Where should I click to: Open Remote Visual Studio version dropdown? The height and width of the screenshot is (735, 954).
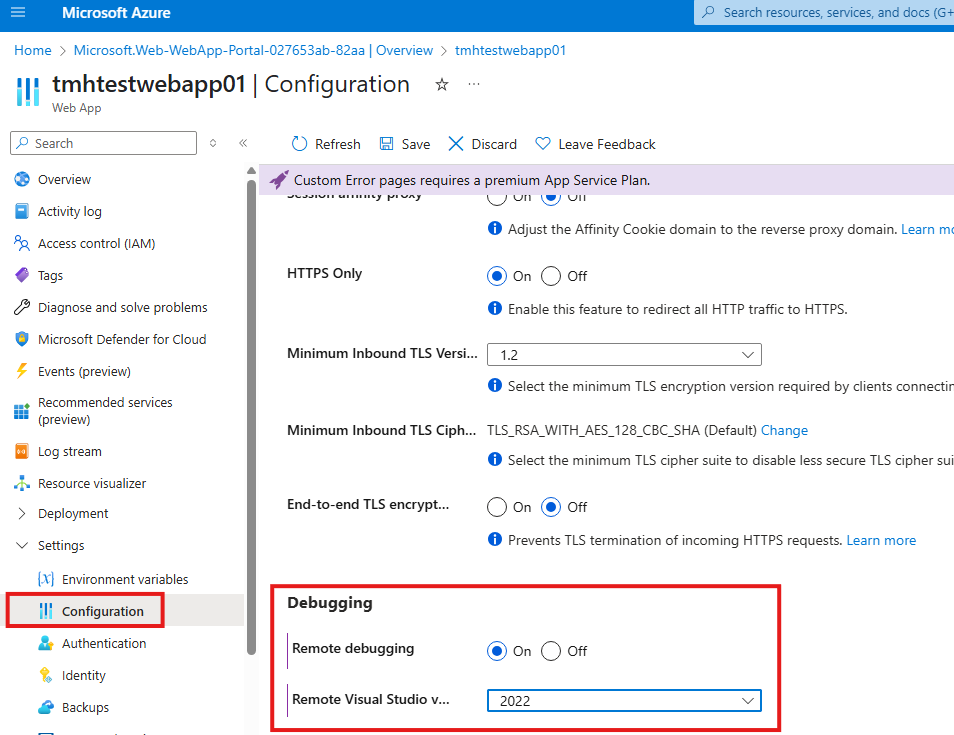tap(624, 701)
